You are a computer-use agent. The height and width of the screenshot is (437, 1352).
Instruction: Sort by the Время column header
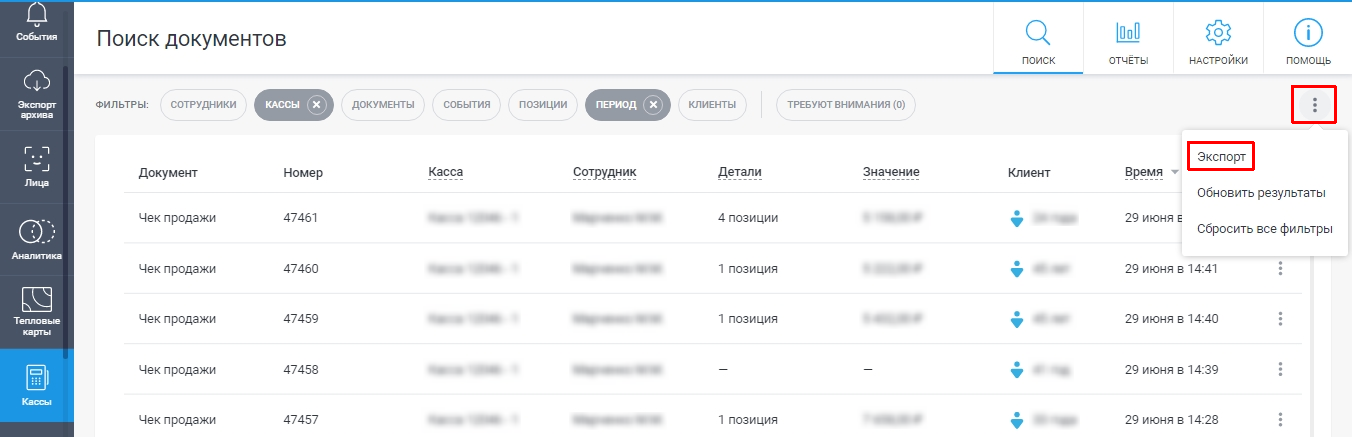tap(1144, 172)
